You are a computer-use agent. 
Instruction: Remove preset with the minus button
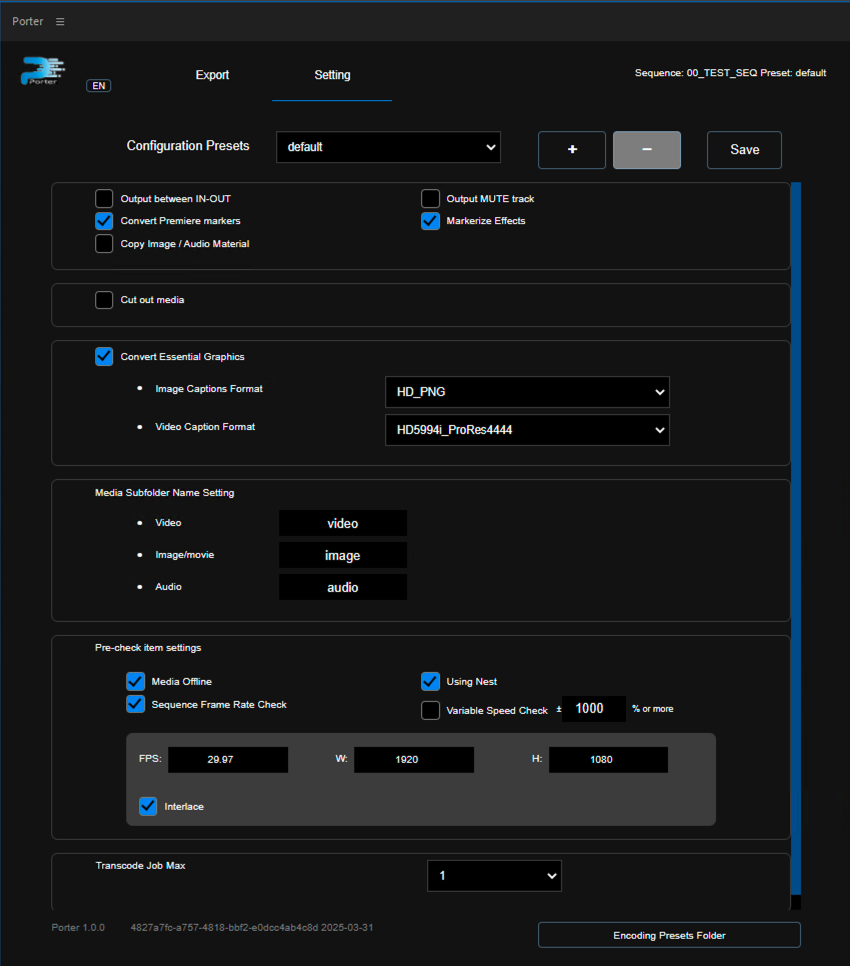646,150
